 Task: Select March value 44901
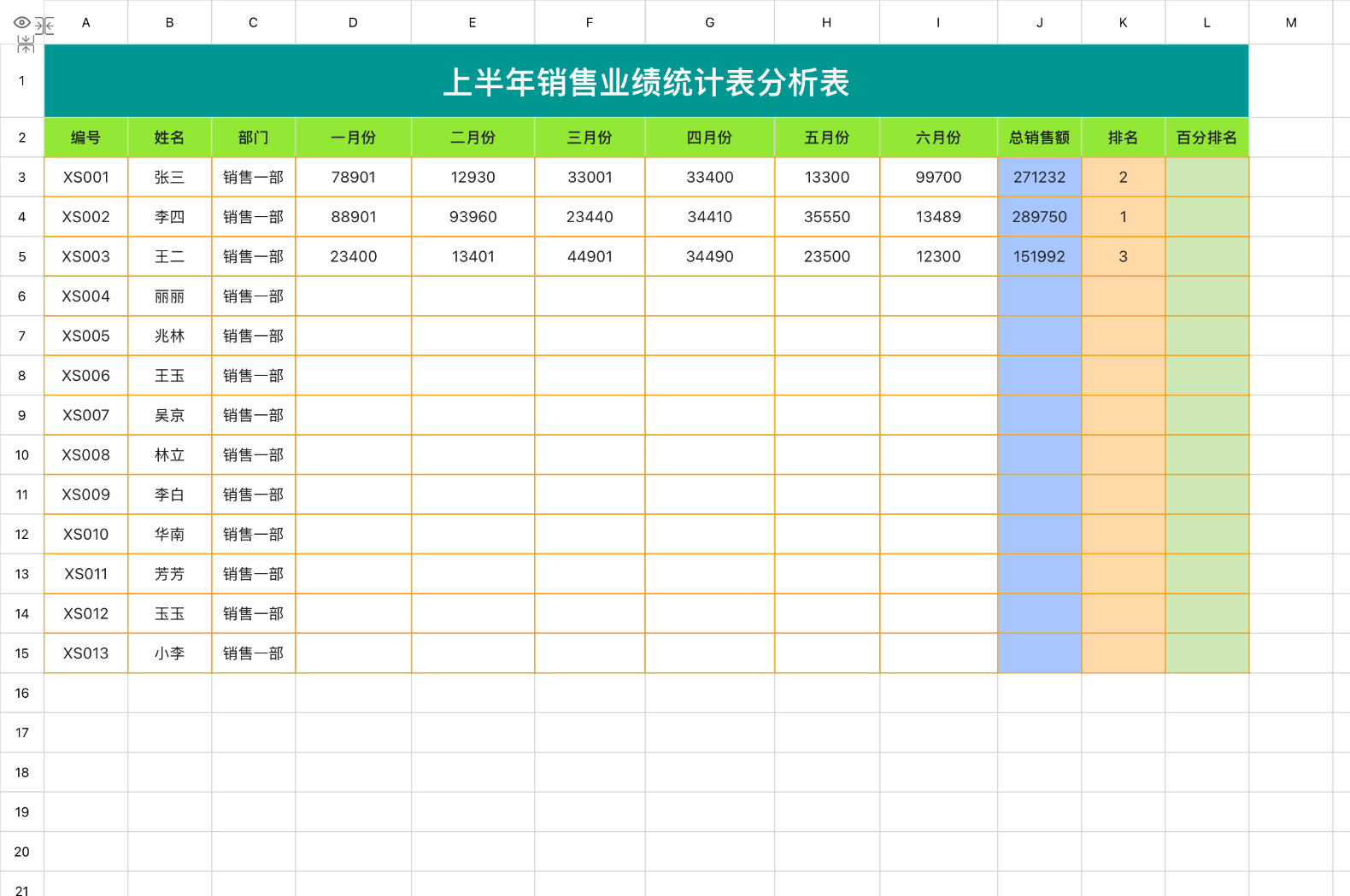coord(590,256)
